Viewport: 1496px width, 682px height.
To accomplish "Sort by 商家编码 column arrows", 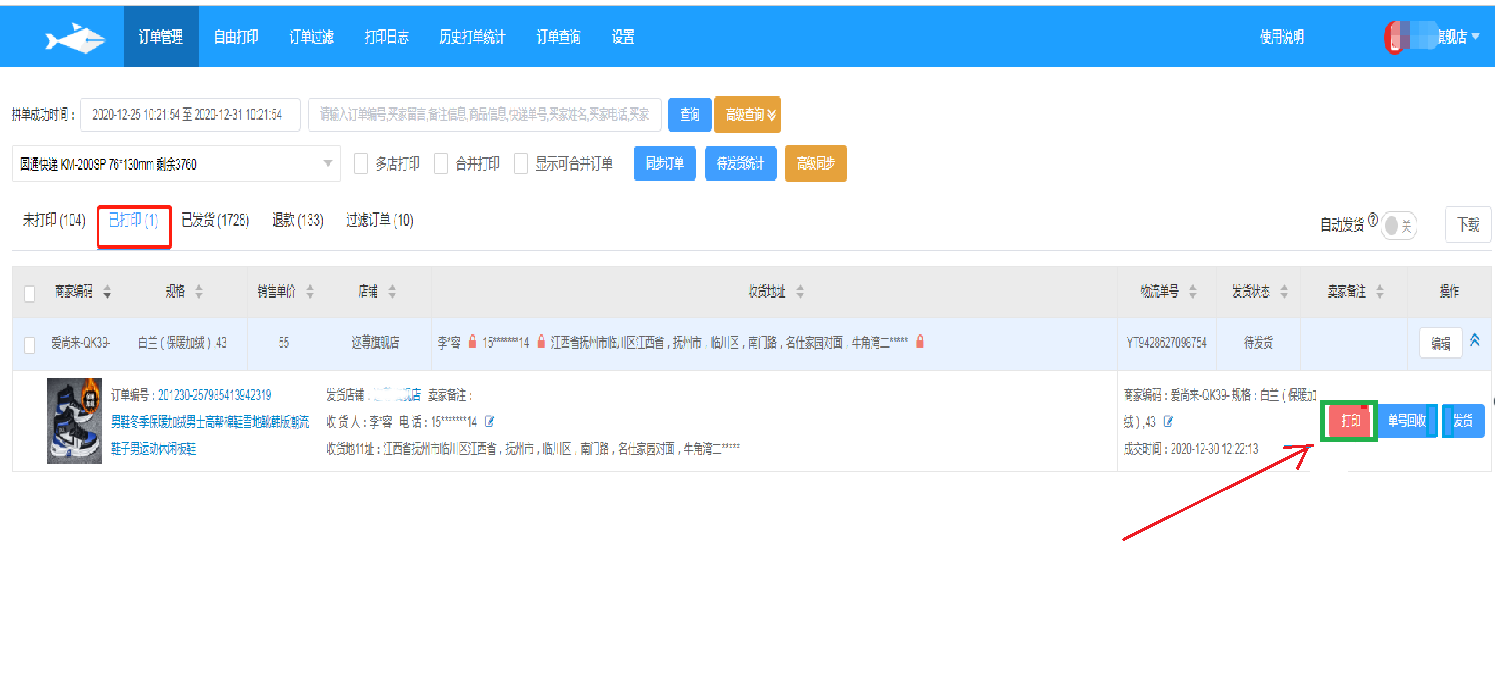I will (107, 292).
